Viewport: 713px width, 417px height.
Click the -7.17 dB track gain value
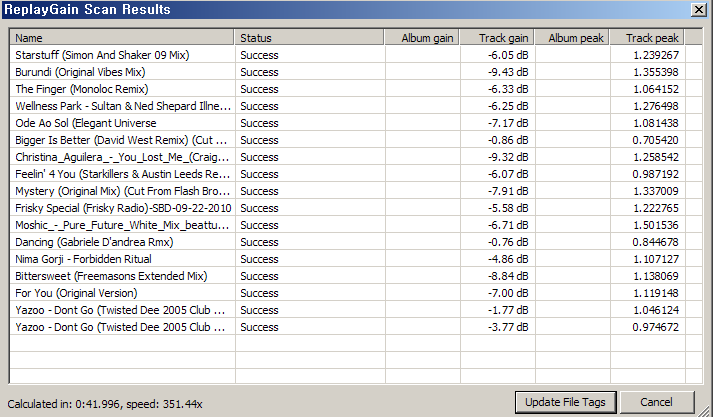click(508, 123)
